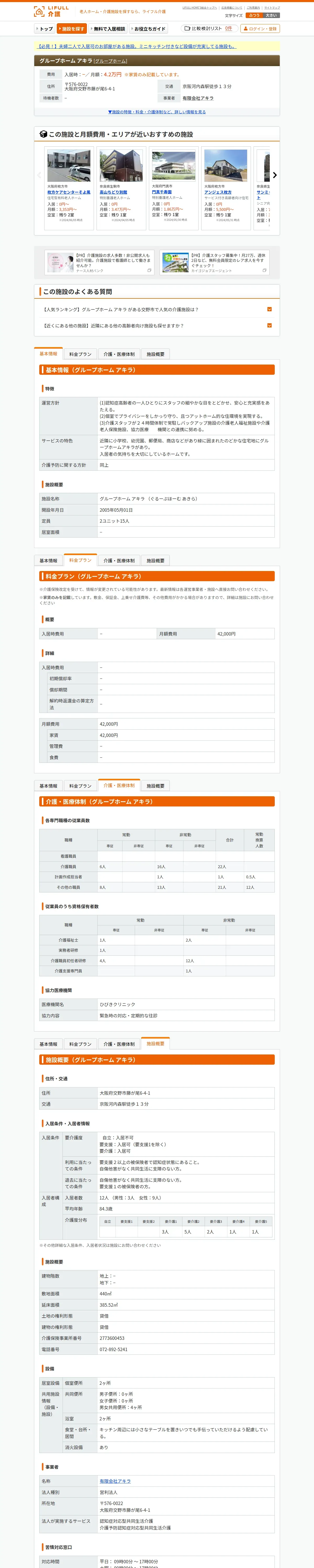Click opening date 2005年05月01日
Image resolution: width=314 pixels, height=1568 pixels.
(116, 510)
